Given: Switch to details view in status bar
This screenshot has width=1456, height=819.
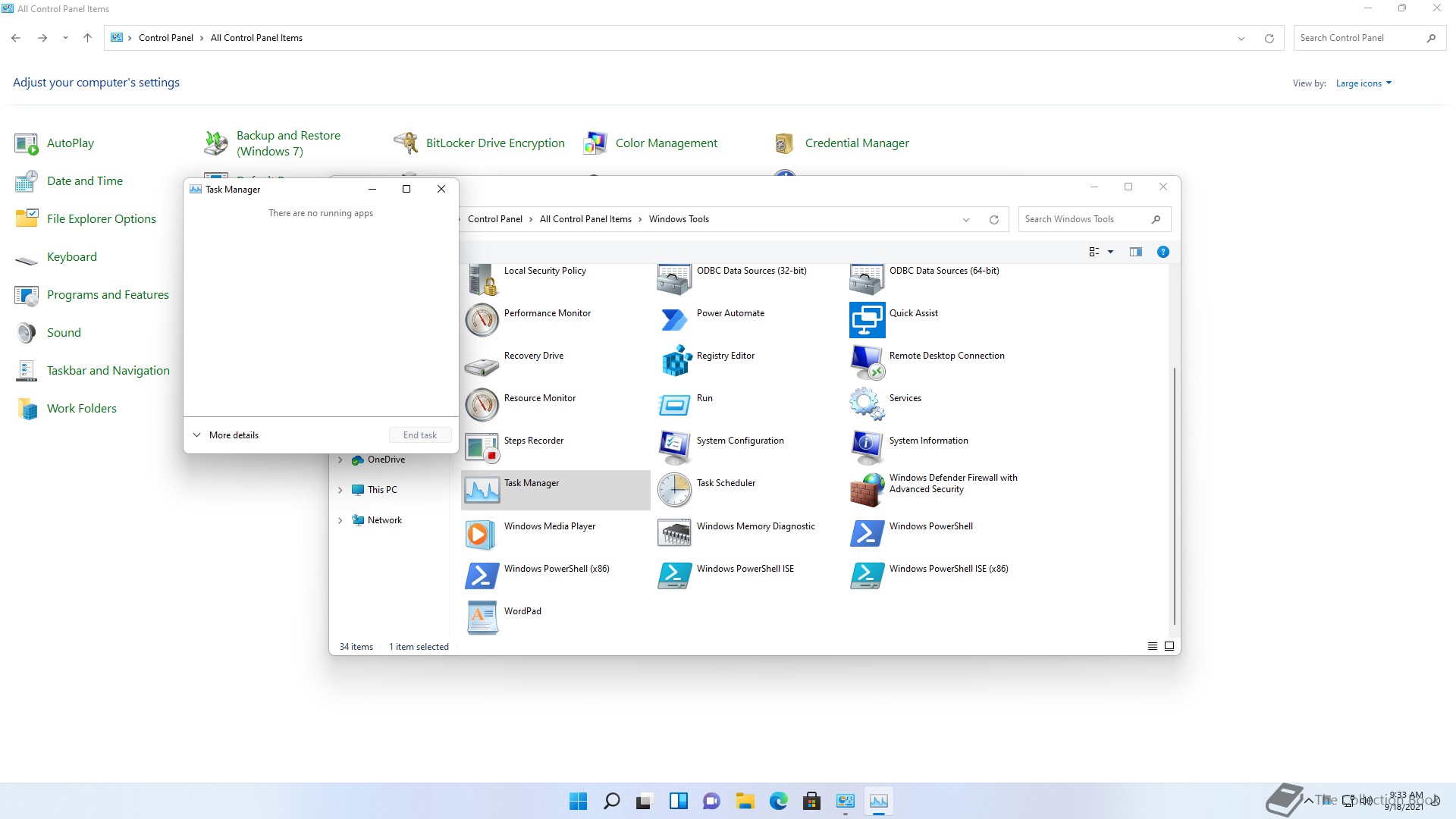Looking at the screenshot, I should [1152, 646].
